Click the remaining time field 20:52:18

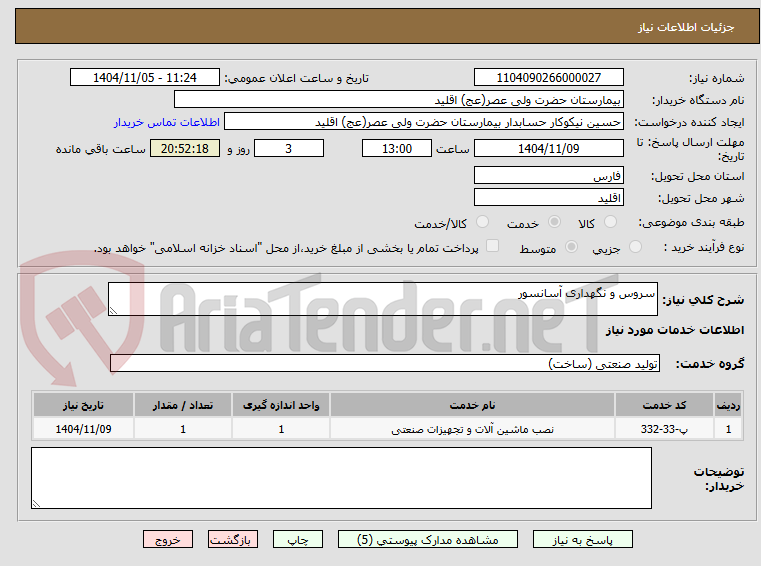pyautogui.click(x=185, y=149)
